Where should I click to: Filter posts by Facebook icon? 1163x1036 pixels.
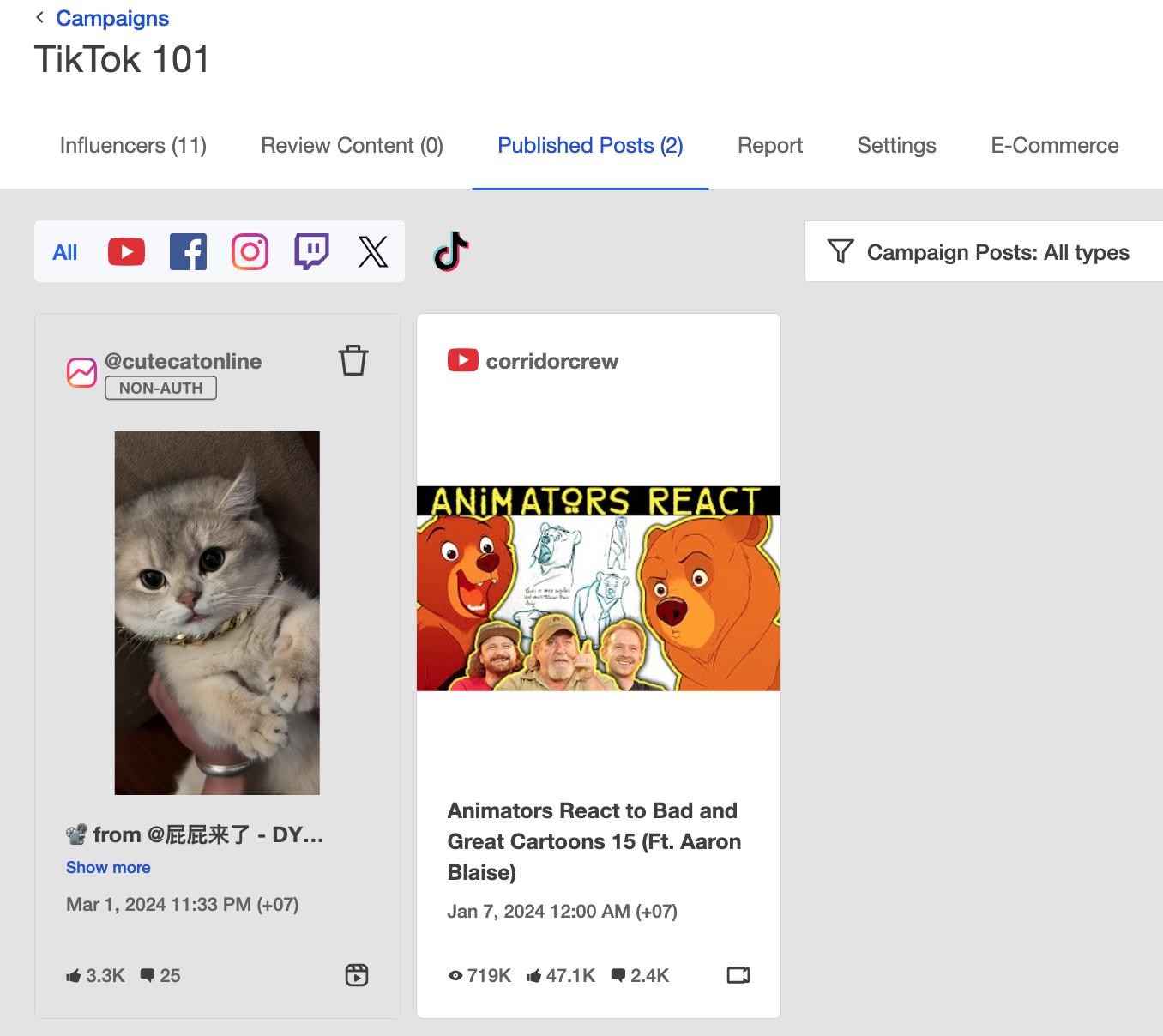click(188, 251)
